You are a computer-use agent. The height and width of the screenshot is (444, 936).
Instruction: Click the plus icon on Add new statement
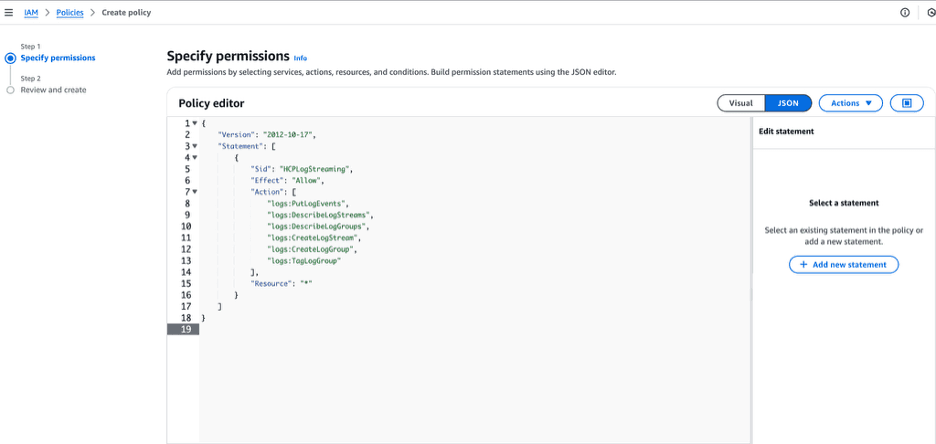click(x=803, y=264)
